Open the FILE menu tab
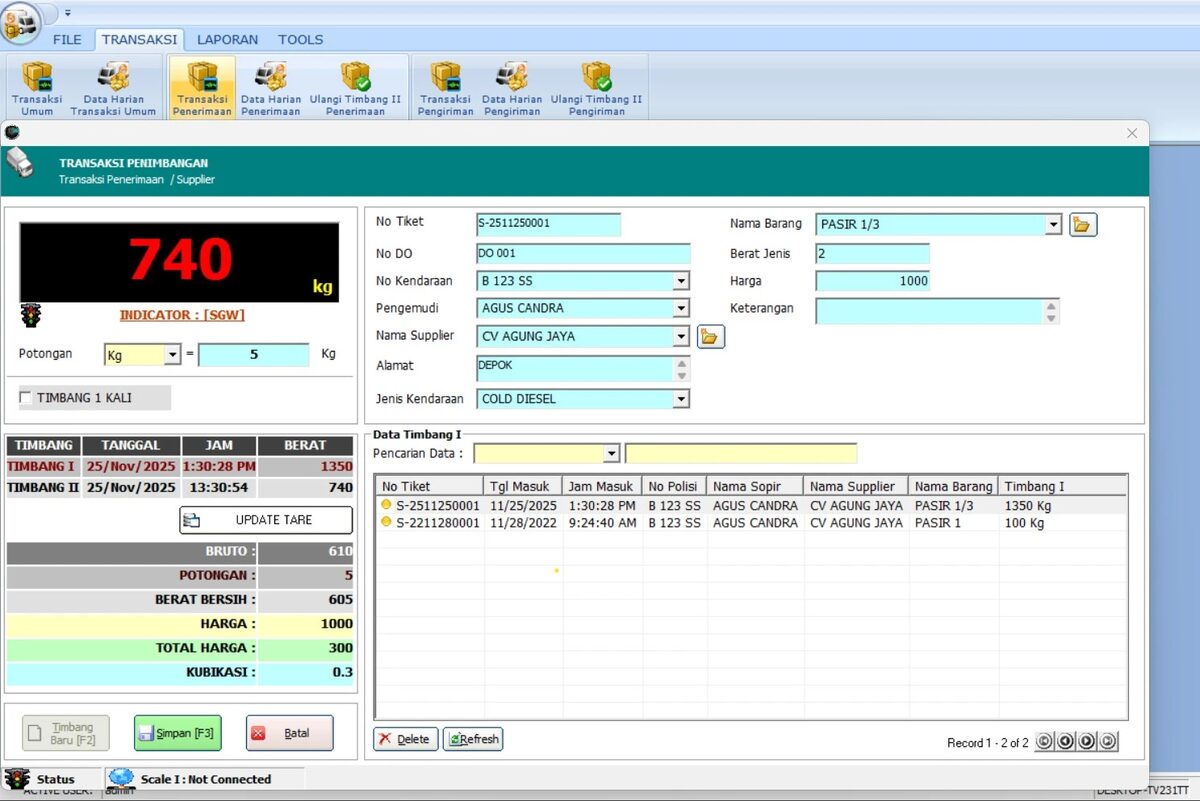This screenshot has width=1200, height=801. [67, 40]
